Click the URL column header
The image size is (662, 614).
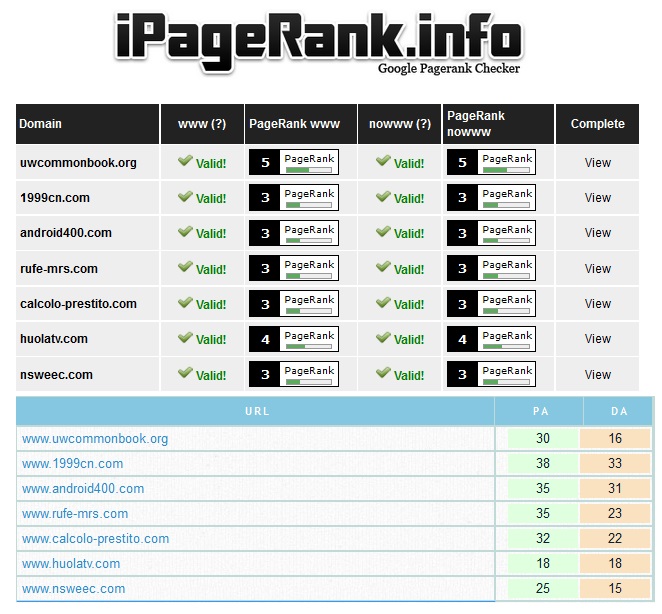coord(255,411)
